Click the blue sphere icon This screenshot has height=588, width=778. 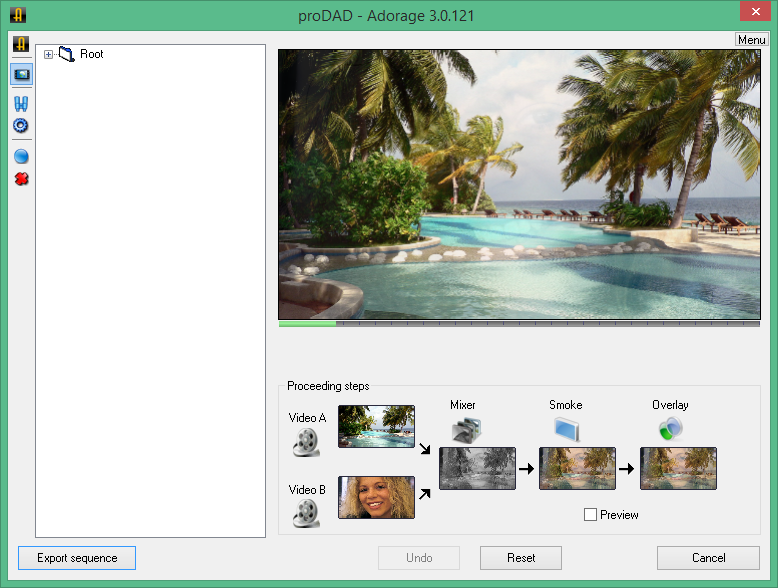coord(20,157)
